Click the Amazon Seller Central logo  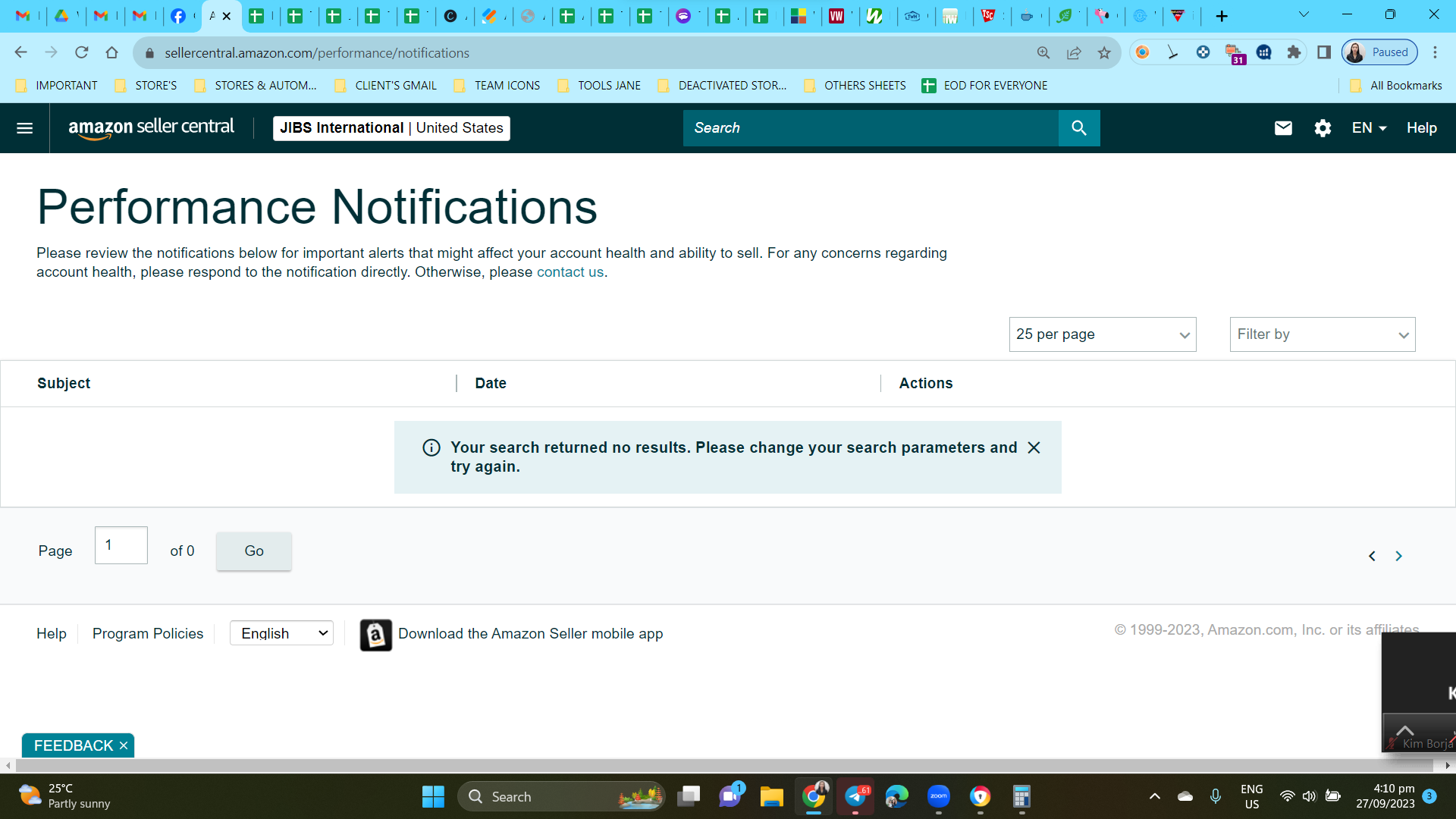[151, 127]
